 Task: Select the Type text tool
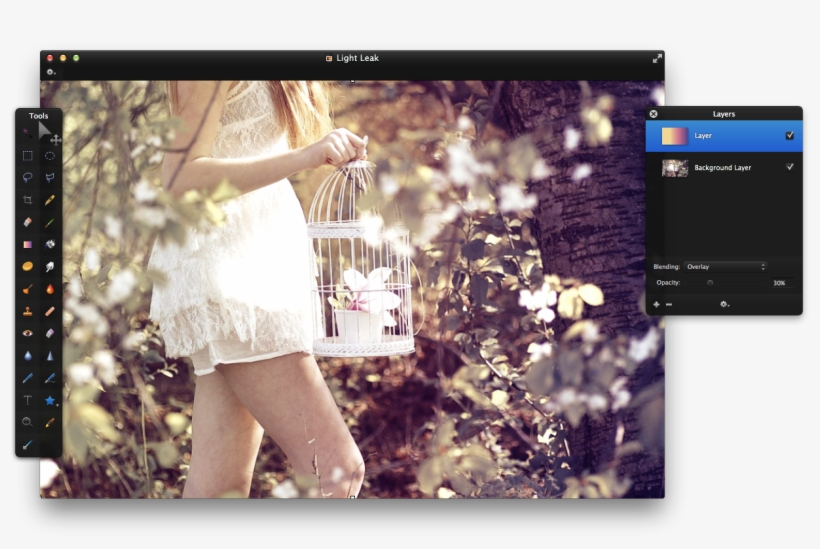click(x=27, y=400)
